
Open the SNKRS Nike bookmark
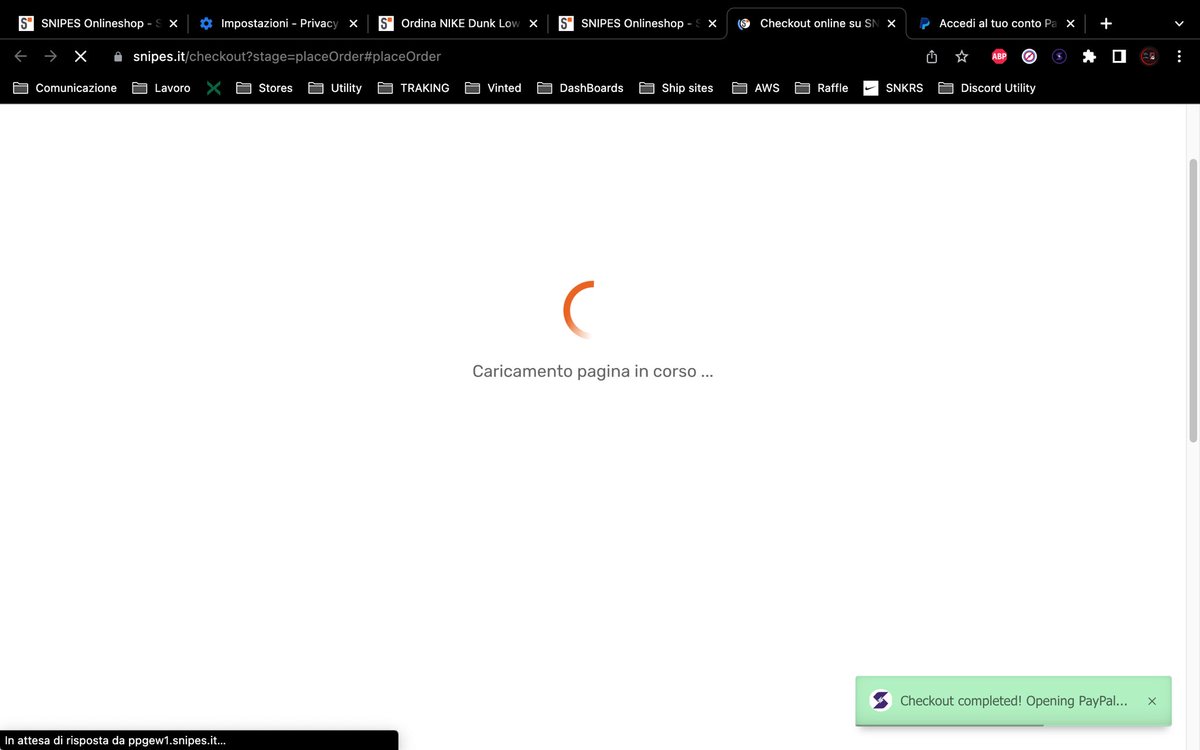coord(893,88)
